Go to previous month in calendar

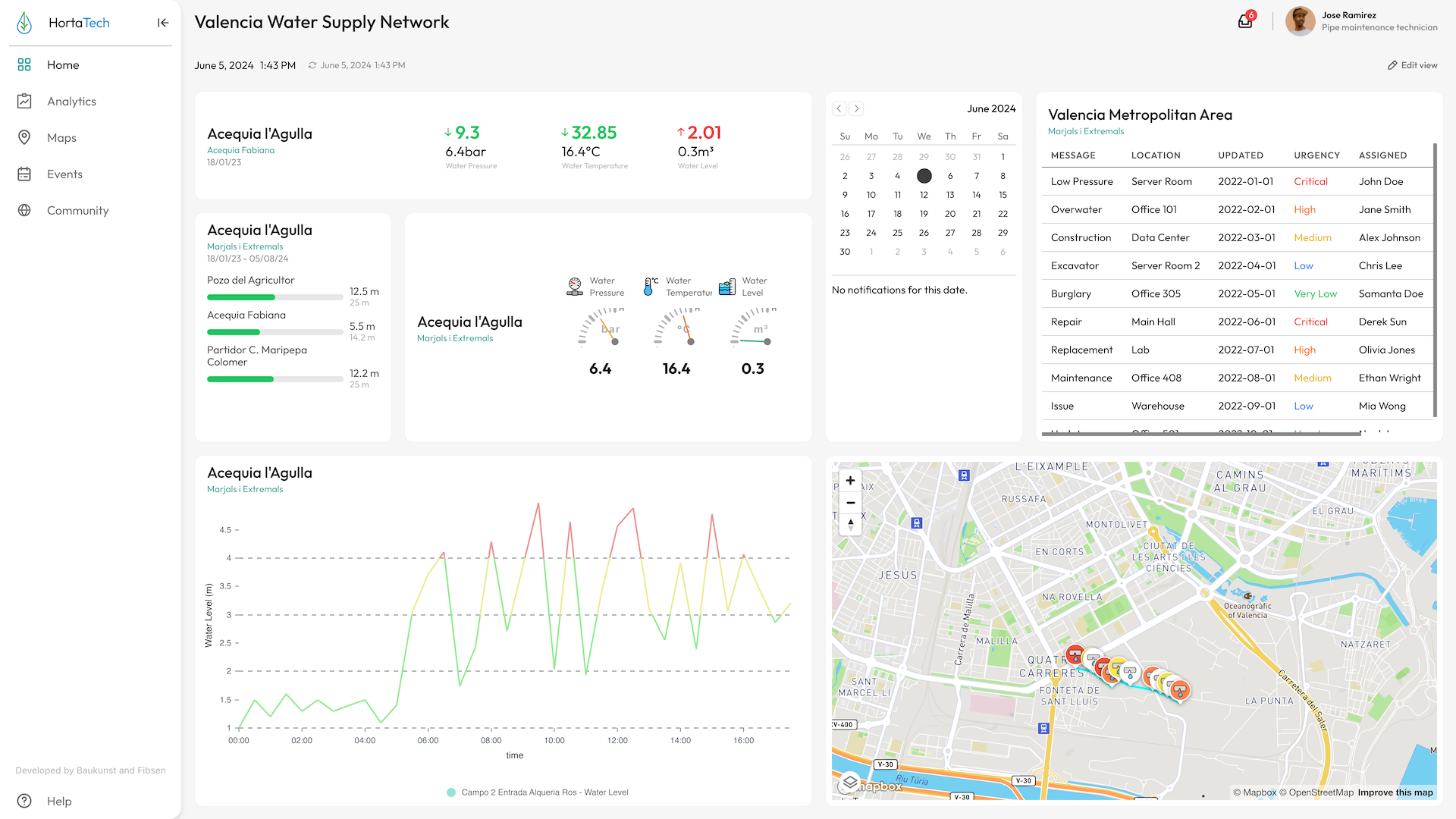[839, 108]
